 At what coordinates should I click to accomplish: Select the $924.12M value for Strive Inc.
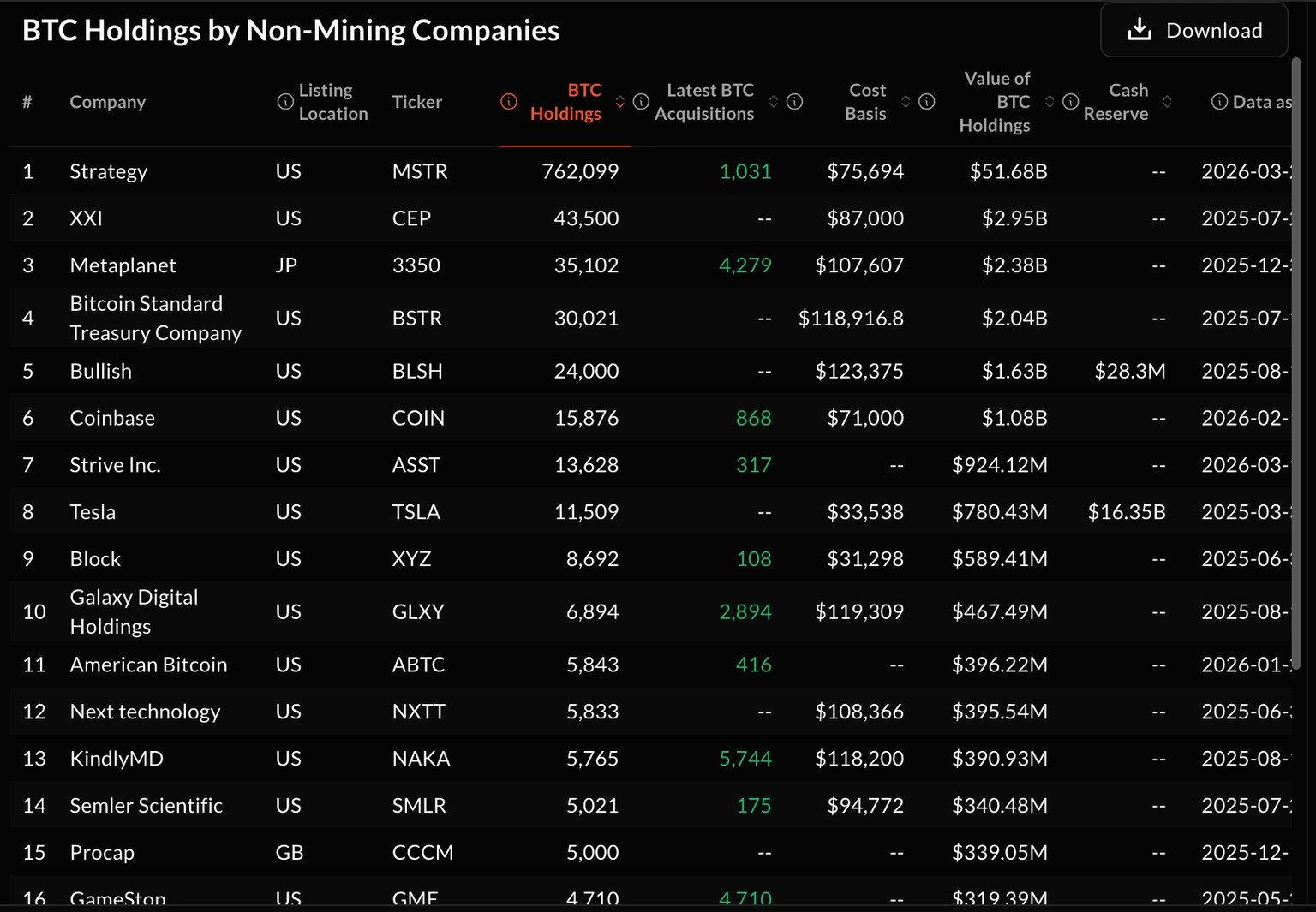(x=1000, y=465)
